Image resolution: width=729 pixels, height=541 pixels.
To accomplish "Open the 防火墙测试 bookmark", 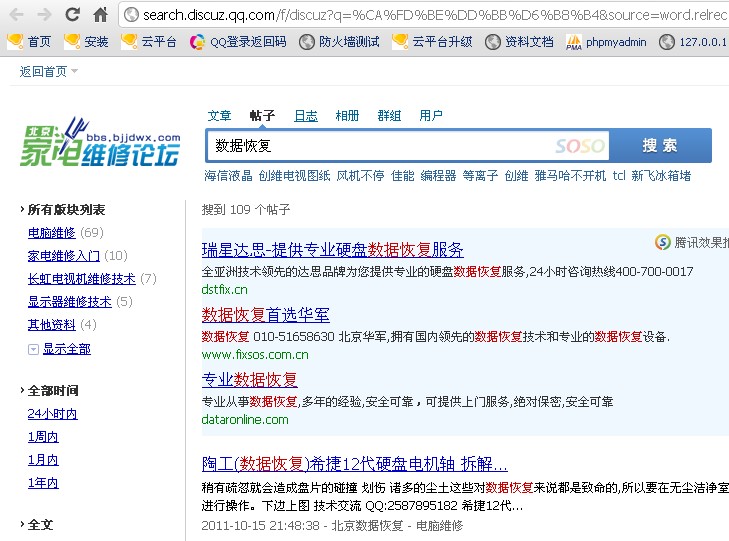I will tap(339, 42).
